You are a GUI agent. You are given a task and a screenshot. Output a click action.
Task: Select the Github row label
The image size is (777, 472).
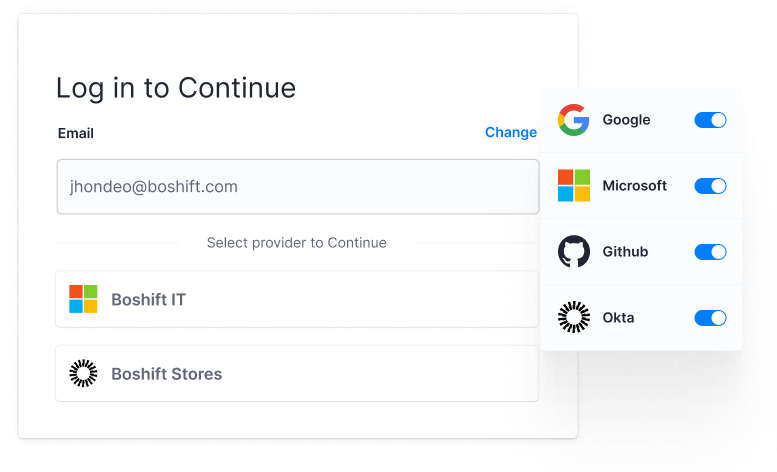point(625,252)
